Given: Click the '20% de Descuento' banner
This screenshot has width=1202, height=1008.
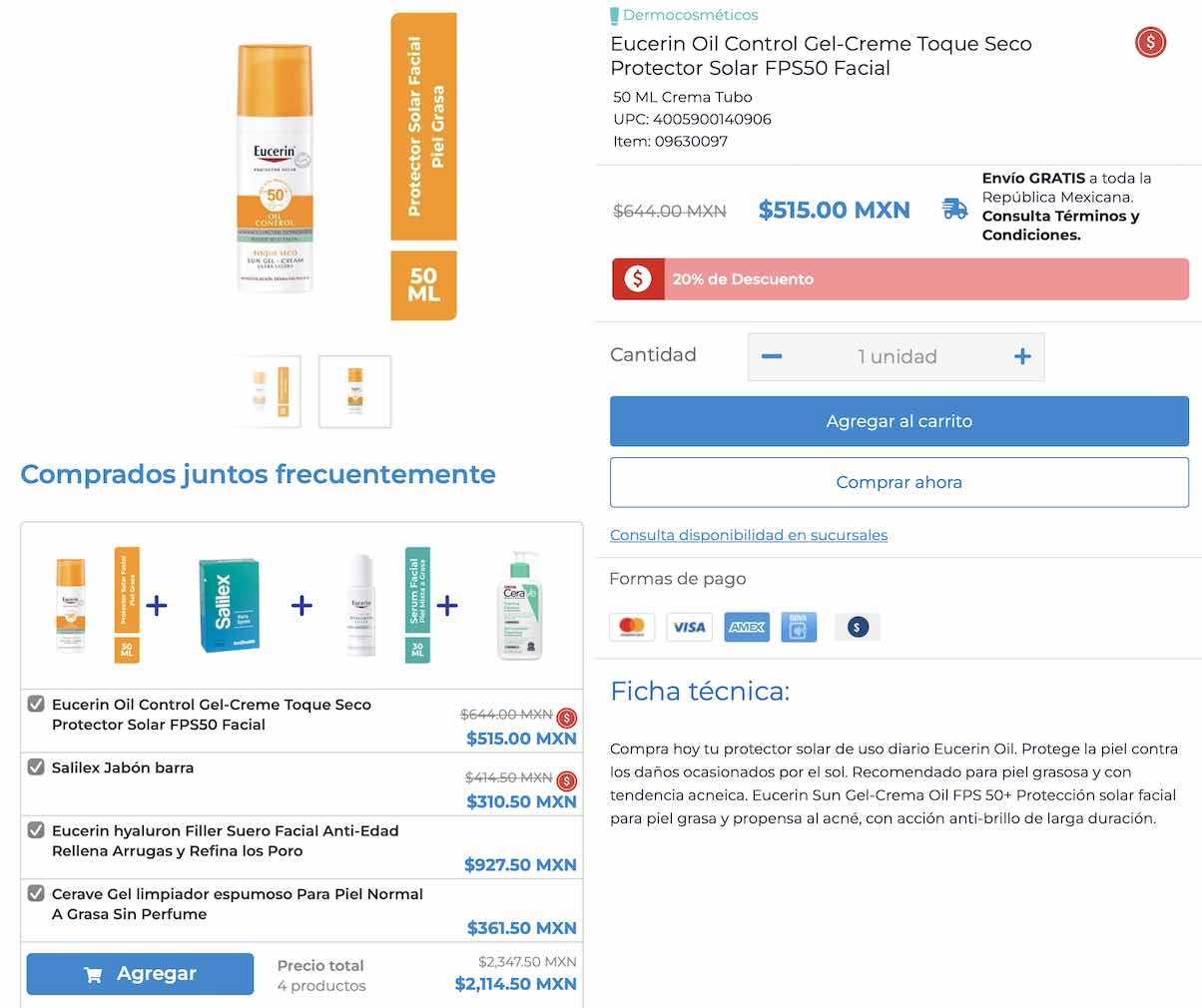Looking at the screenshot, I should (x=899, y=278).
